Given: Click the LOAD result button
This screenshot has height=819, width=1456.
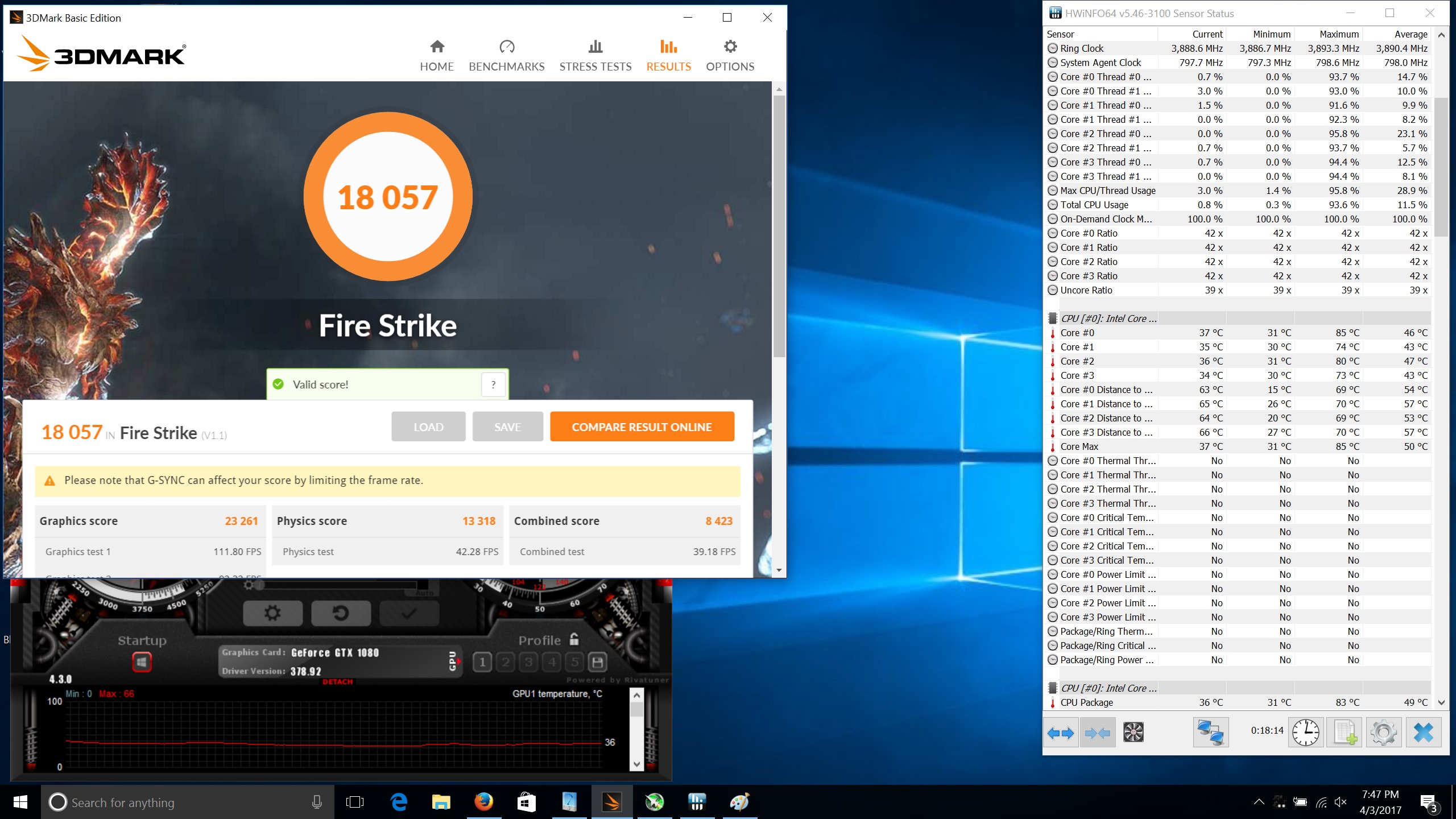Looking at the screenshot, I should (428, 427).
